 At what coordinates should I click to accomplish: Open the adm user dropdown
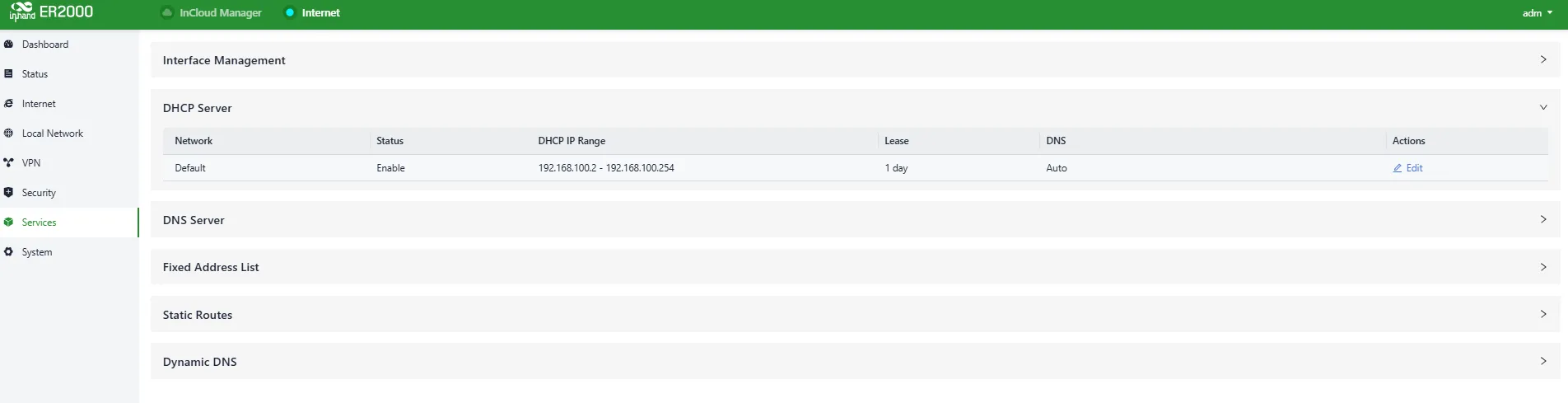1538,13
